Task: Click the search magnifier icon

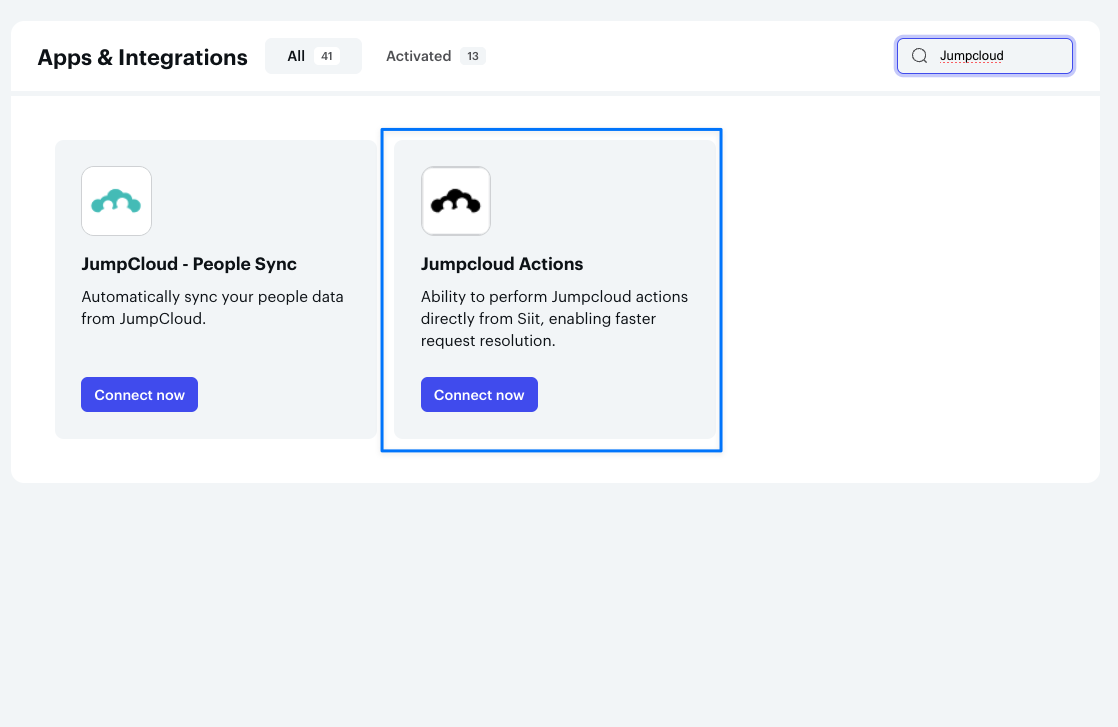Action: (x=920, y=56)
